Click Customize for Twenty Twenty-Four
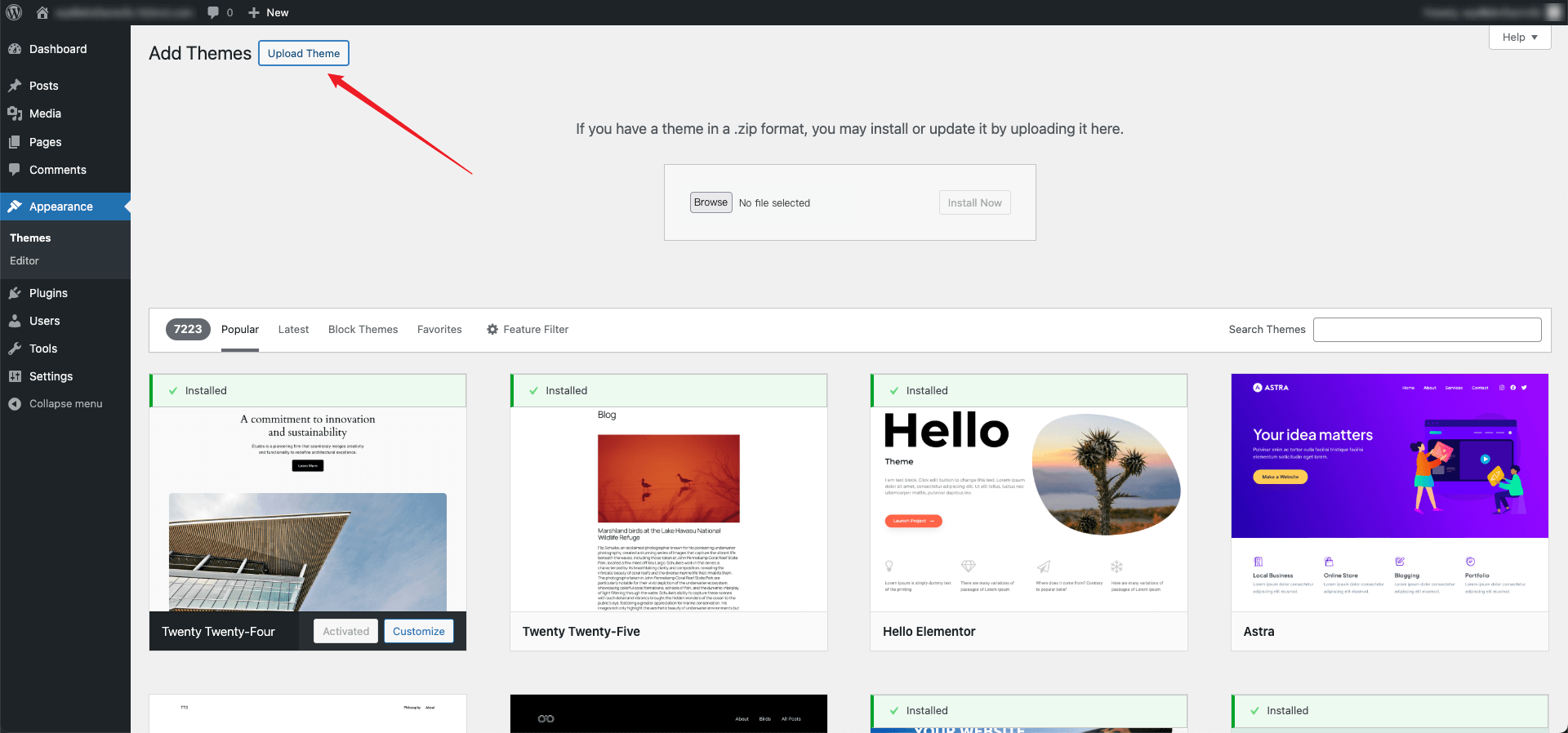This screenshot has height=733, width=1568. click(418, 631)
